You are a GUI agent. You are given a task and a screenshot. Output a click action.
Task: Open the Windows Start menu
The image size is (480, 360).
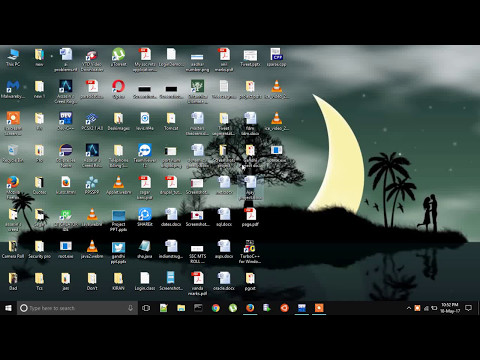tap(8, 308)
